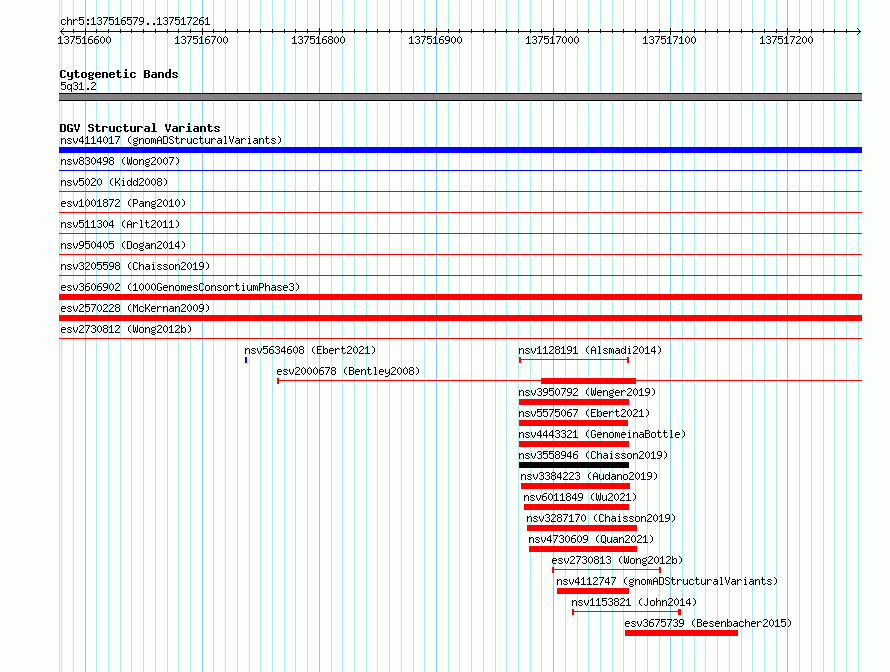
Task: Click nsv3287170 (Chaisson2019) label
Action: click(601, 518)
